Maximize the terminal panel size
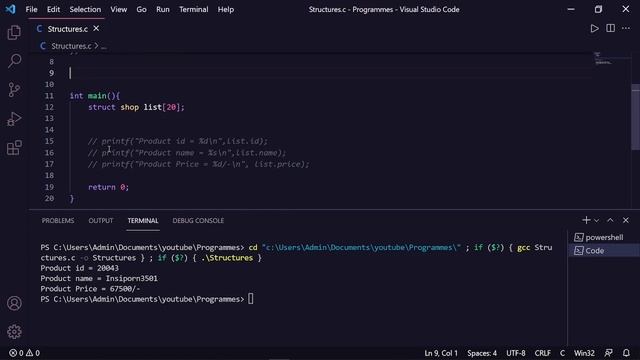 coord(610,220)
